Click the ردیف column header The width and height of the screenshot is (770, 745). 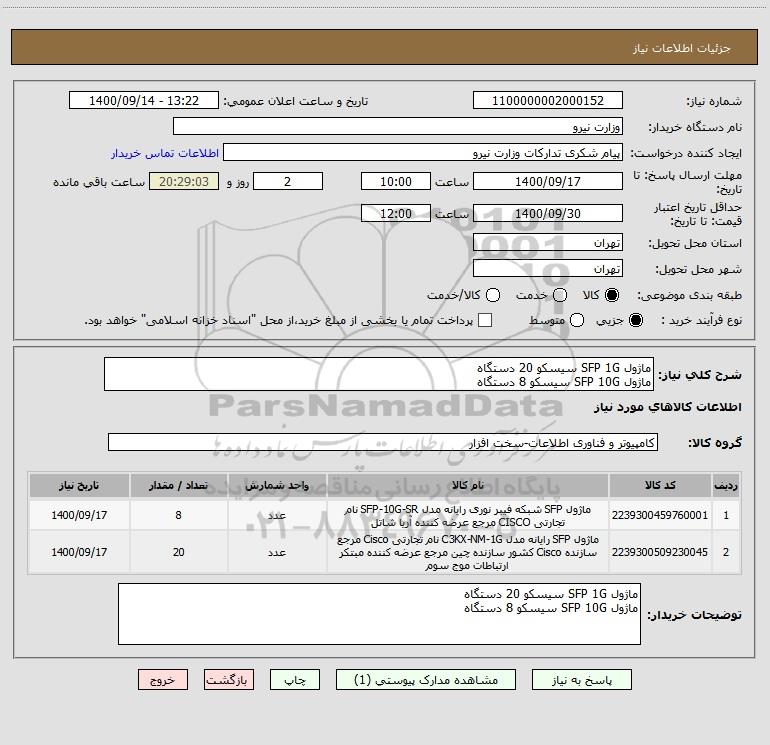pyautogui.click(x=726, y=485)
